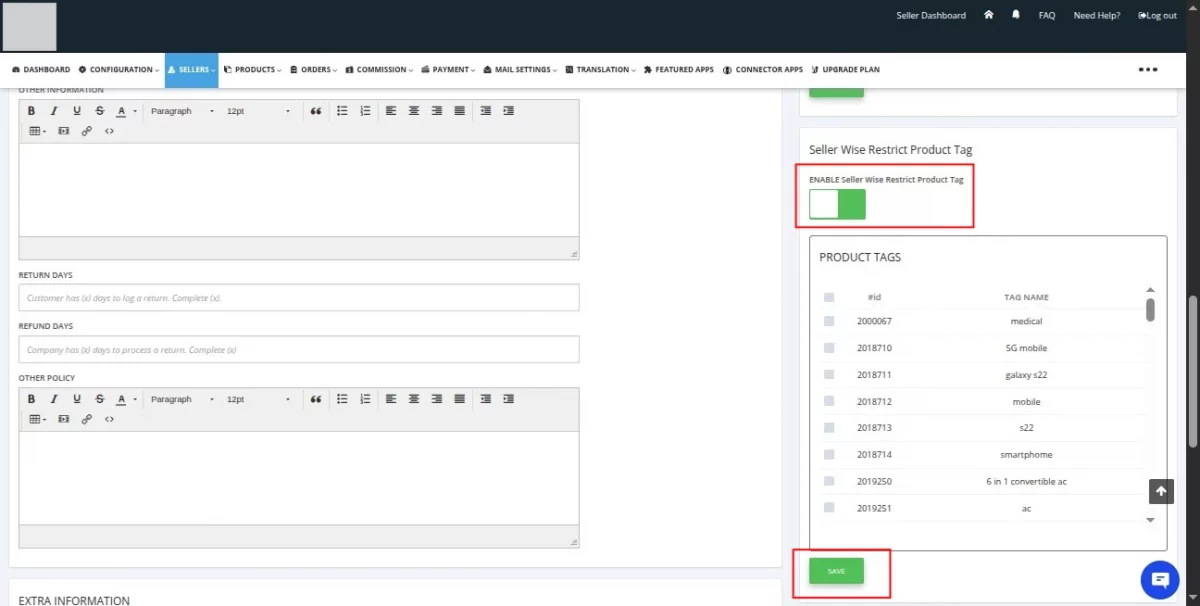Check the 6 in 1 convertible ac checkbox
The width and height of the screenshot is (1200, 606).
[x=829, y=481]
